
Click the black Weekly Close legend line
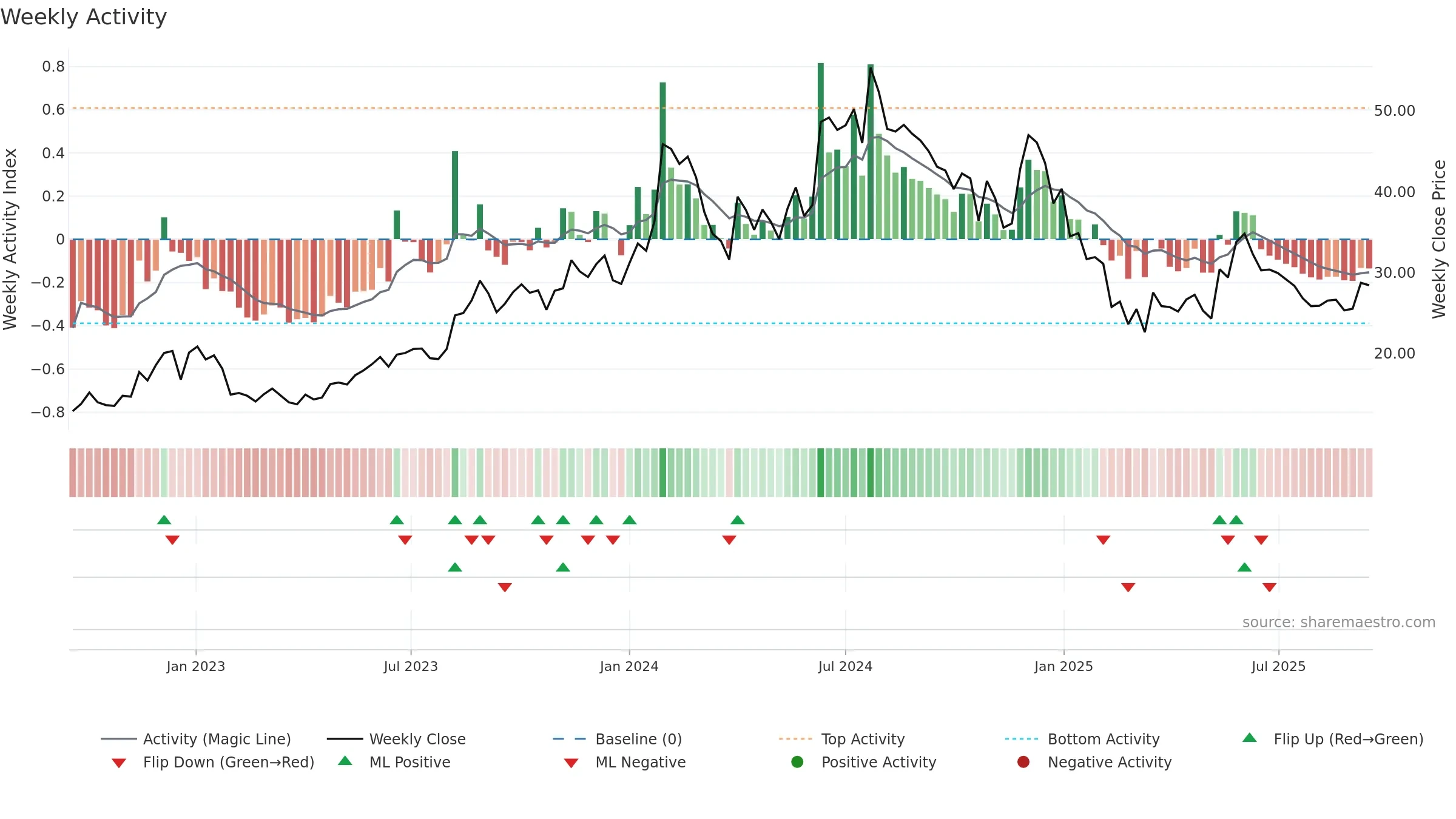coord(345,739)
